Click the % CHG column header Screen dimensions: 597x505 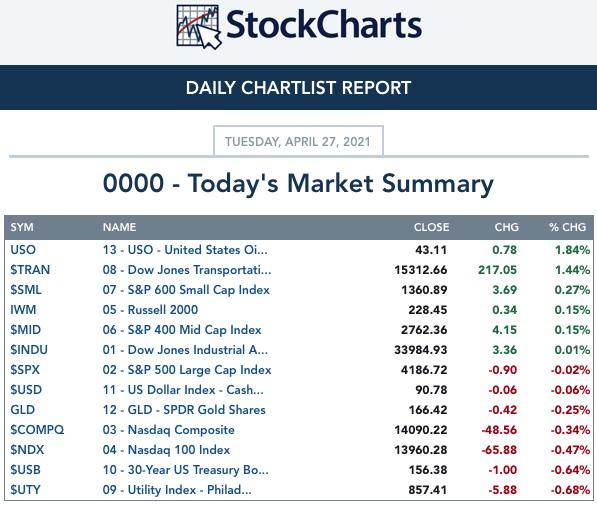tap(567, 227)
